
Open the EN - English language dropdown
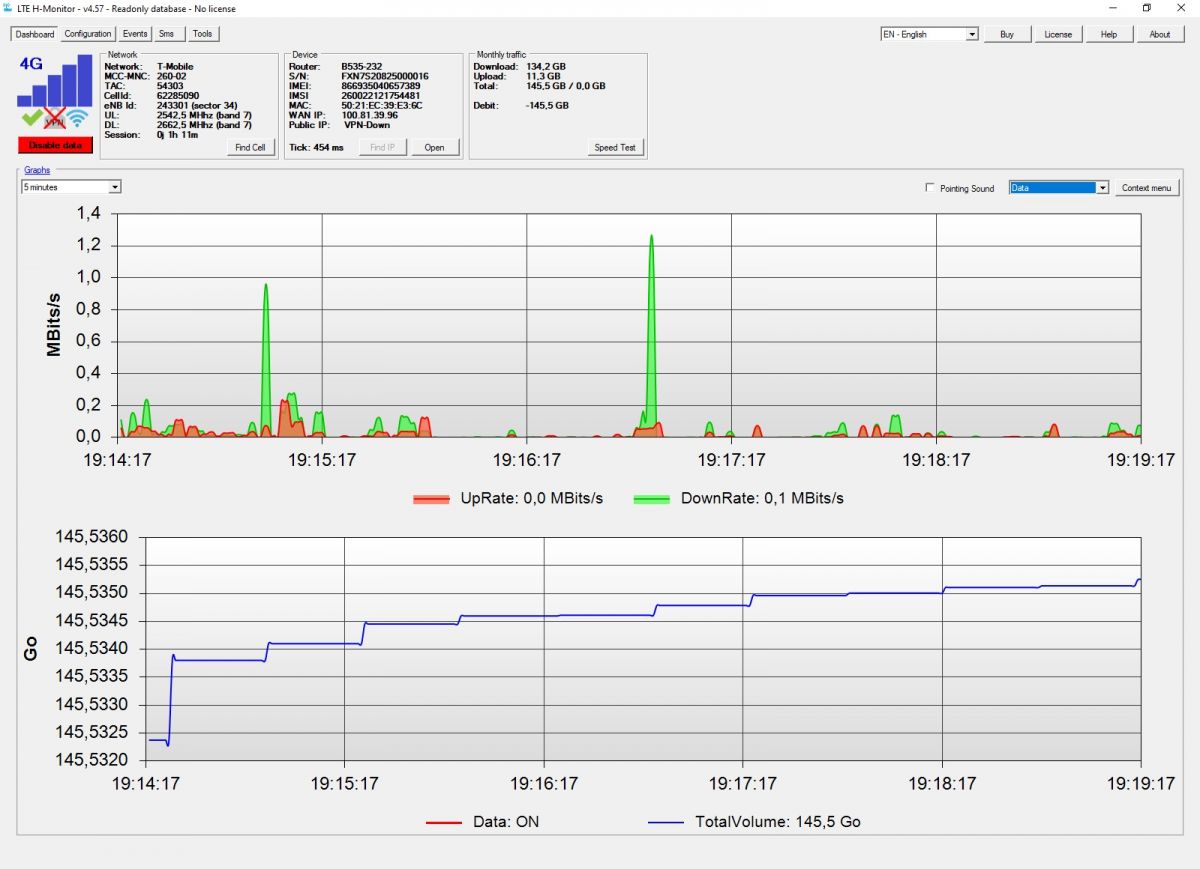(x=929, y=34)
